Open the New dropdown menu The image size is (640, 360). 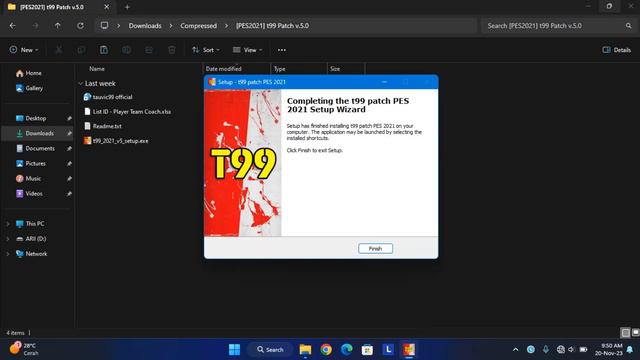click(x=24, y=50)
